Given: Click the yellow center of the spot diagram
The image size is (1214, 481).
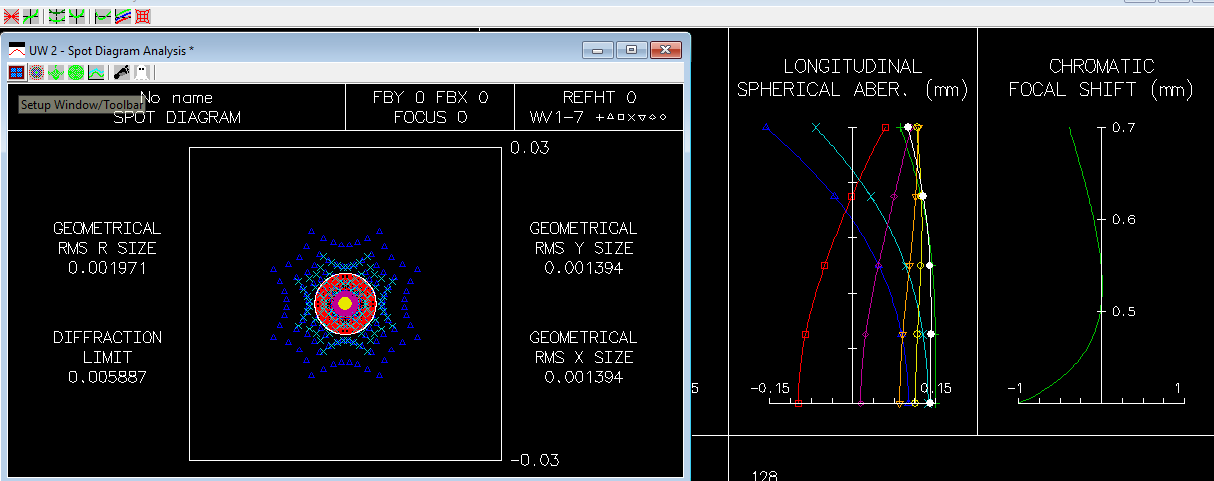Looking at the screenshot, I should 345,302.
